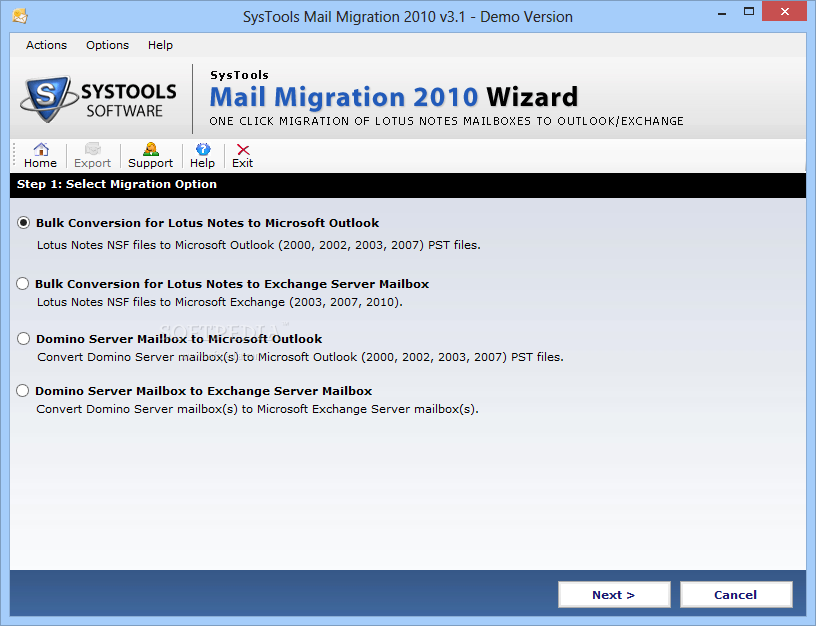Open the Support toolbar icon
Image resolution: width=816 pixels, height=626 pixels.
click(x=150, y=156)
